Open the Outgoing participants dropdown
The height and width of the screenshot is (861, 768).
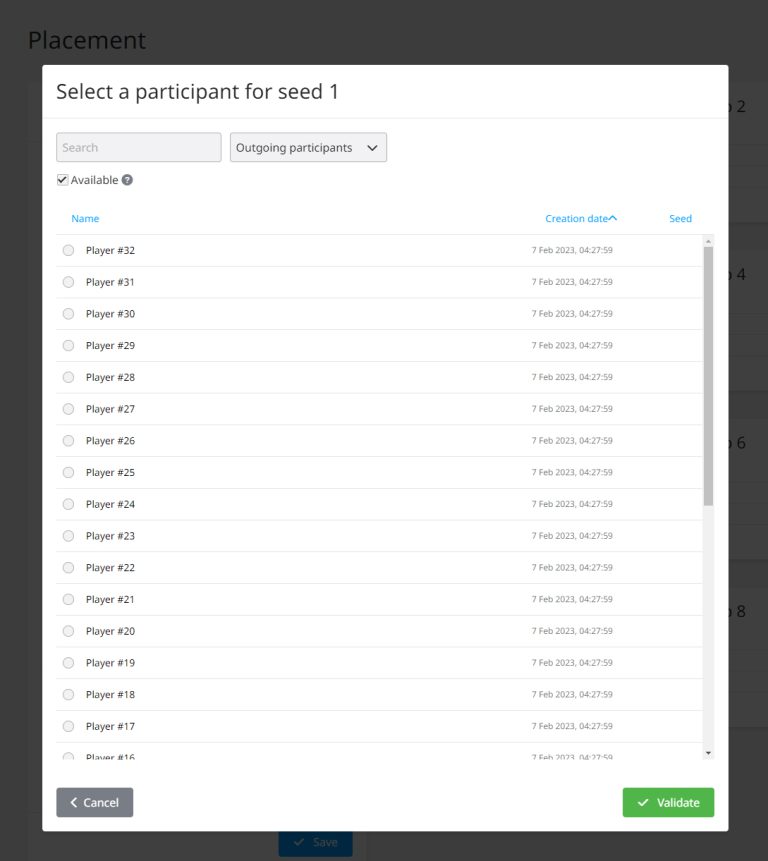(308, 147)
